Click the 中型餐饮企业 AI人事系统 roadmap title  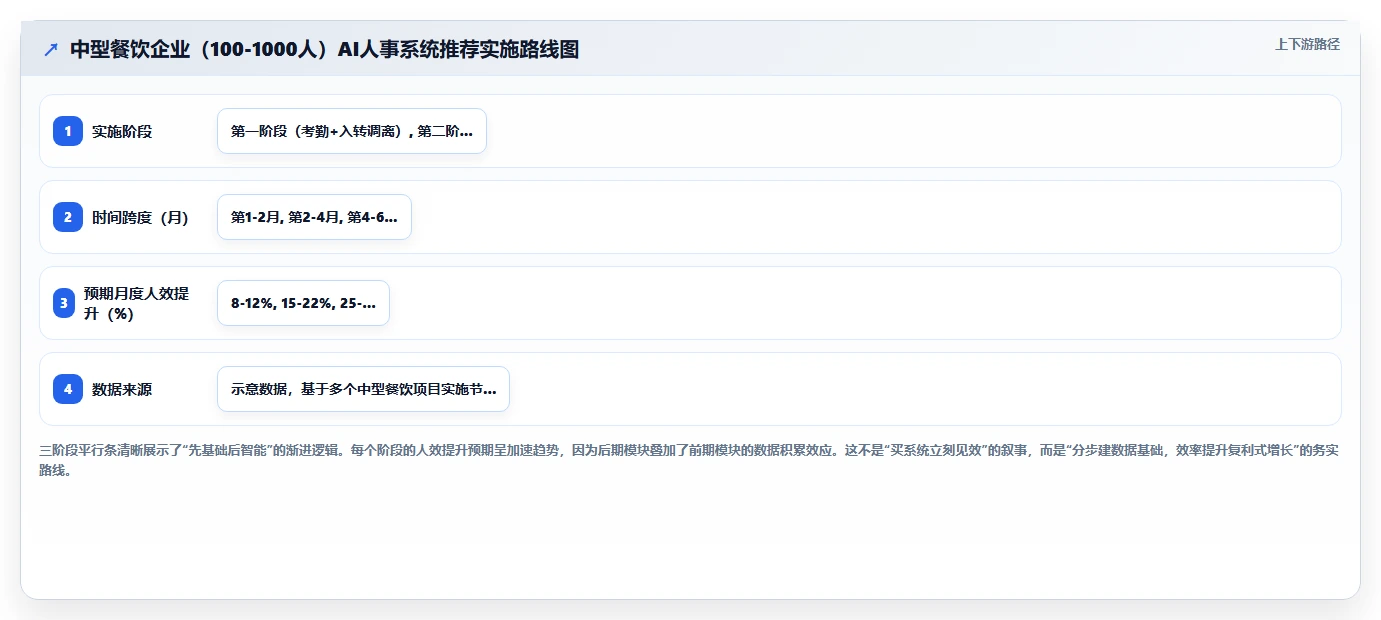click(x=324, y=49)
